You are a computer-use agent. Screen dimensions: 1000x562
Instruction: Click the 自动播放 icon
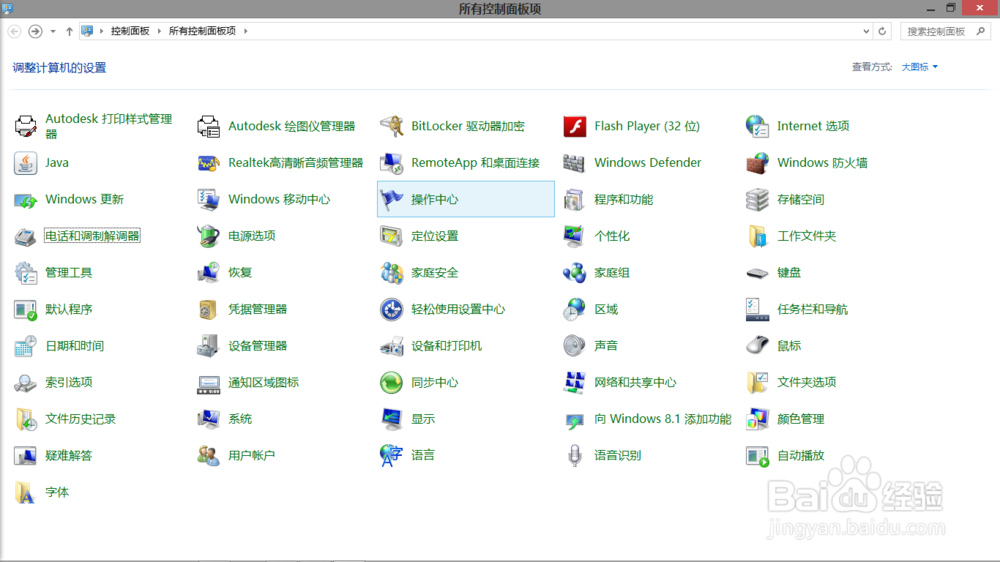click(757, 455)
